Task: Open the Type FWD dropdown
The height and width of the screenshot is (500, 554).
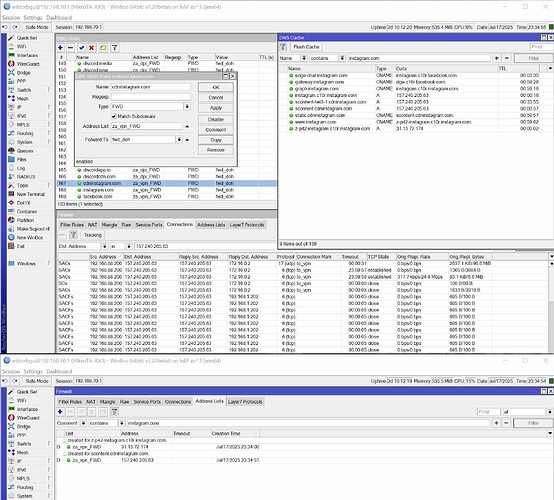Action: 187,106
